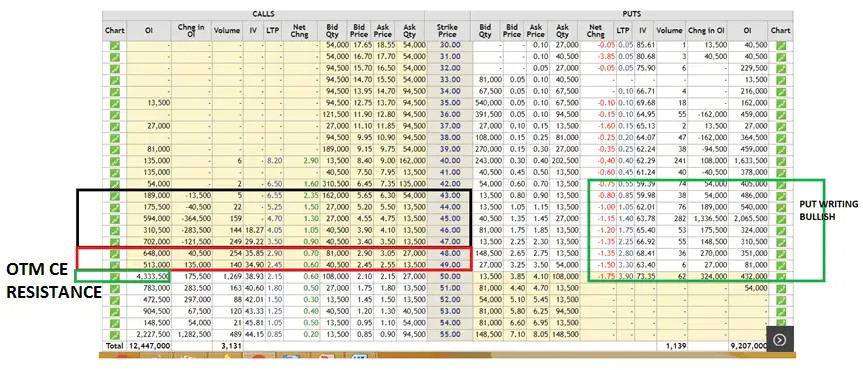Open the puts chart icon in the 33.00 row

(x=780, y=80)
